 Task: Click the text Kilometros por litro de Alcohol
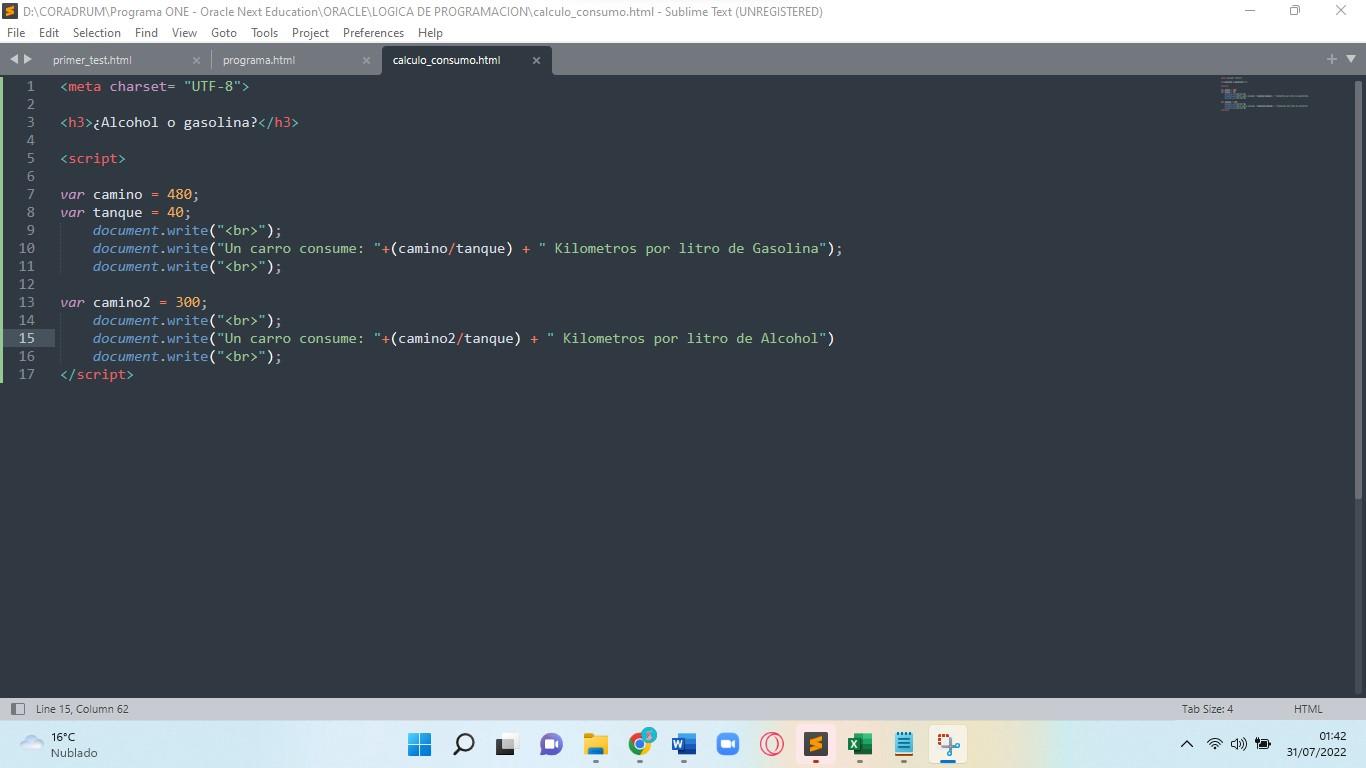pos(691,338)
